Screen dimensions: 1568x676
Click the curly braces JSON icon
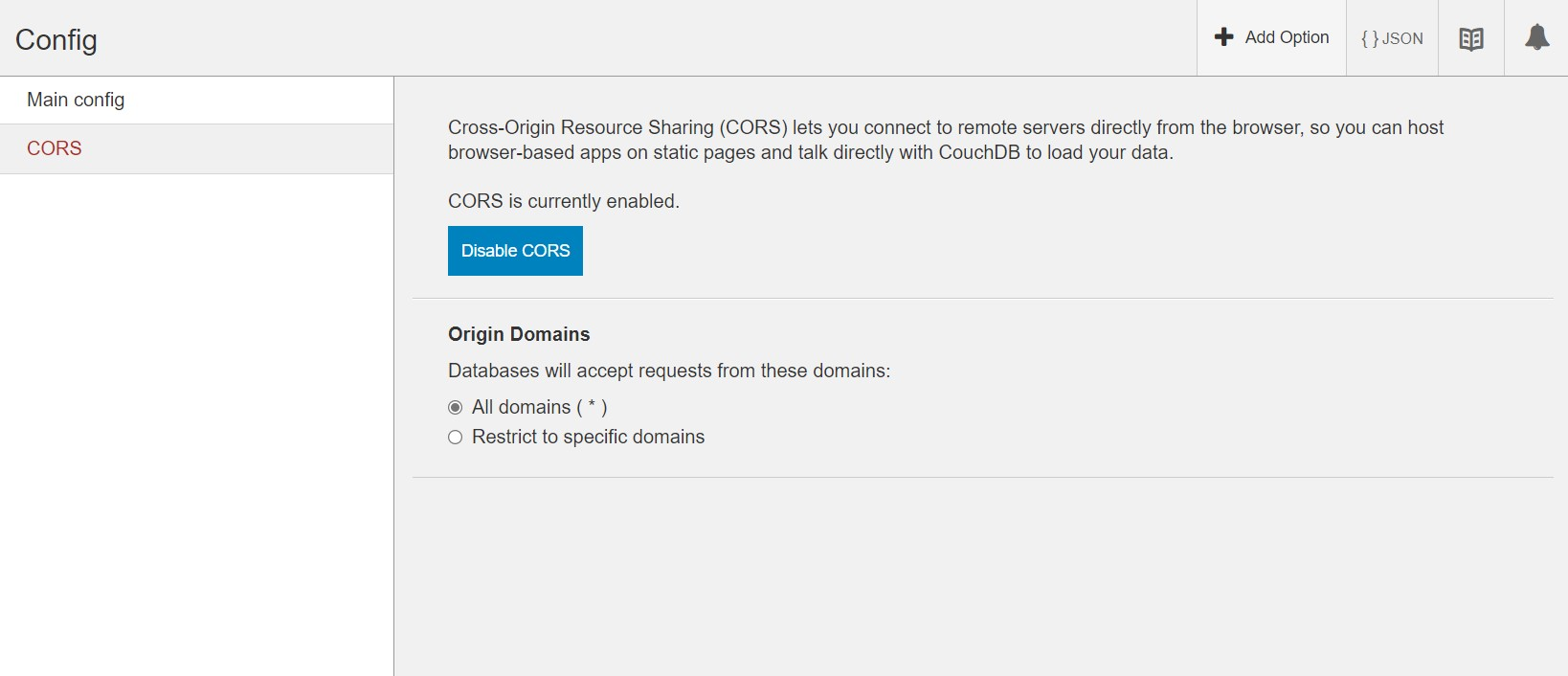1370,38
